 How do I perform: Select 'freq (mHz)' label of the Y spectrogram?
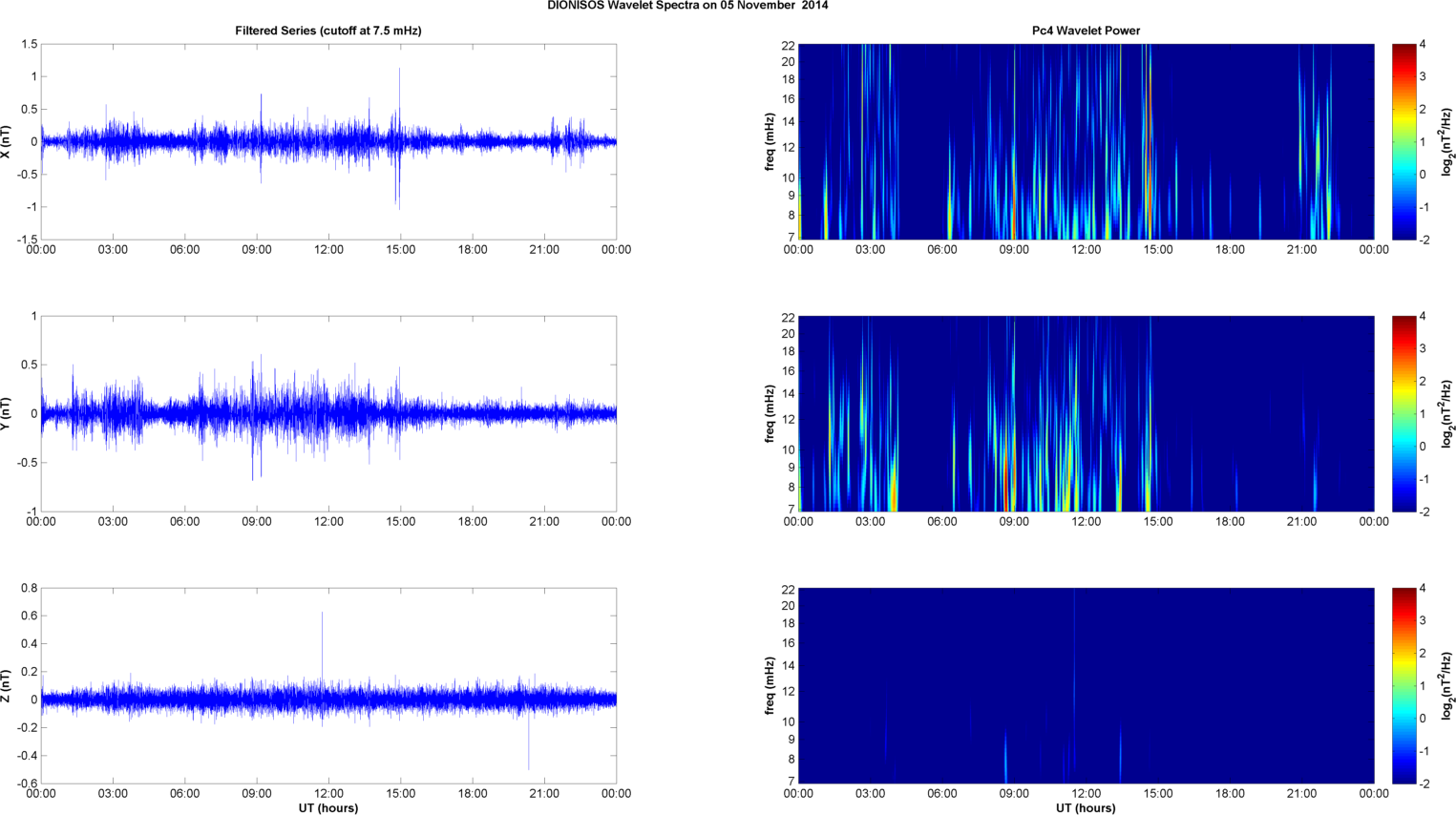tap(770, 414)
